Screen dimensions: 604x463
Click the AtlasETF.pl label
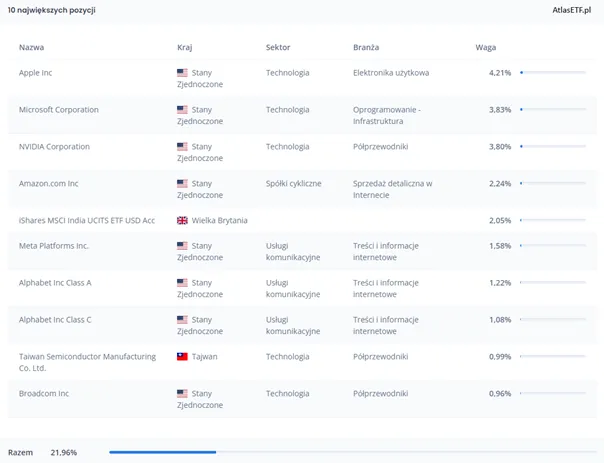pos(572,10)
